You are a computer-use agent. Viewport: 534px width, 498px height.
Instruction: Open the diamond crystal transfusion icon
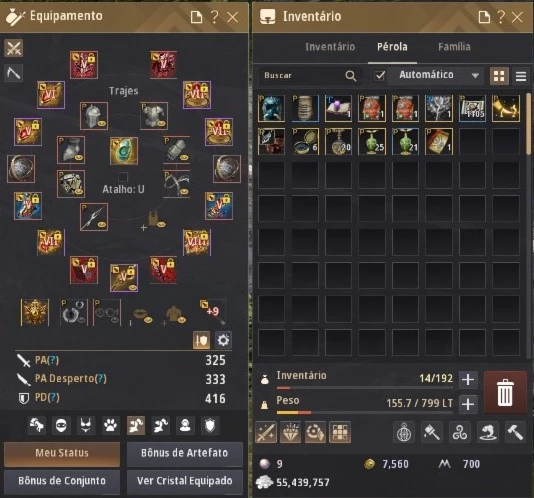pos(290,432)
